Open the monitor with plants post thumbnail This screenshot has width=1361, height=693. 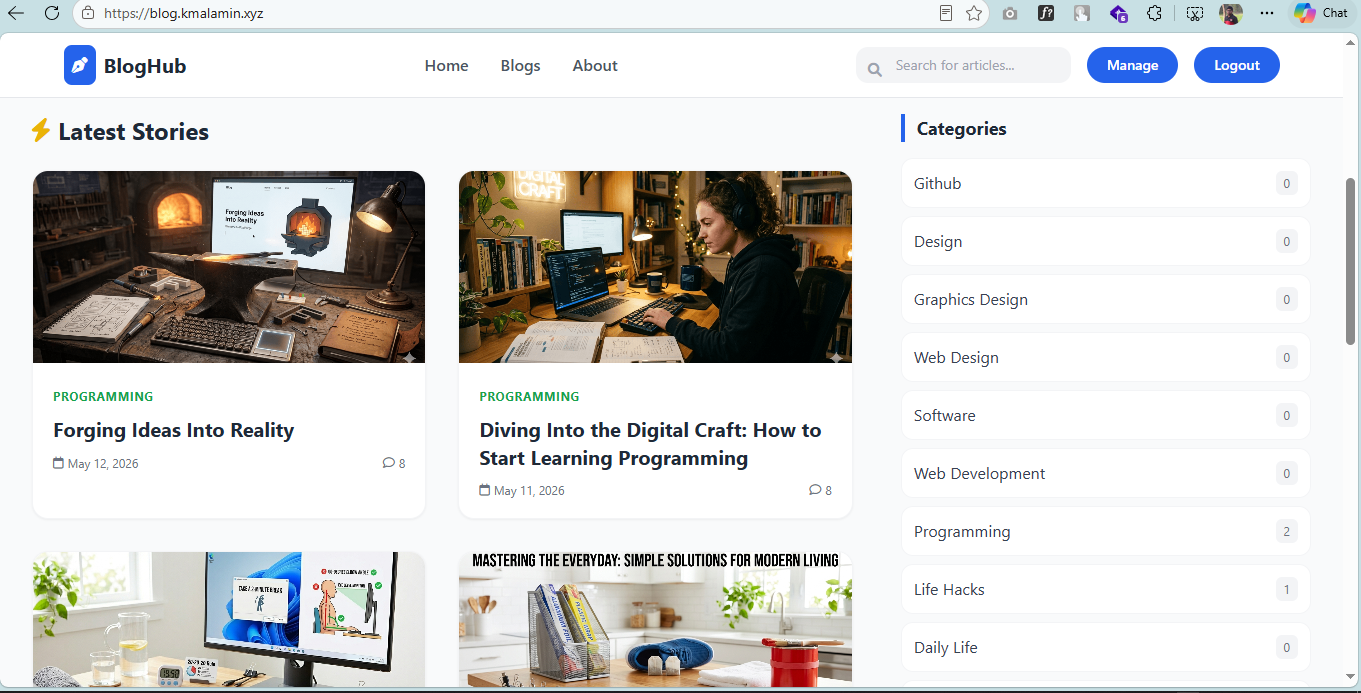pyautogui.click(x=229, y=620)
